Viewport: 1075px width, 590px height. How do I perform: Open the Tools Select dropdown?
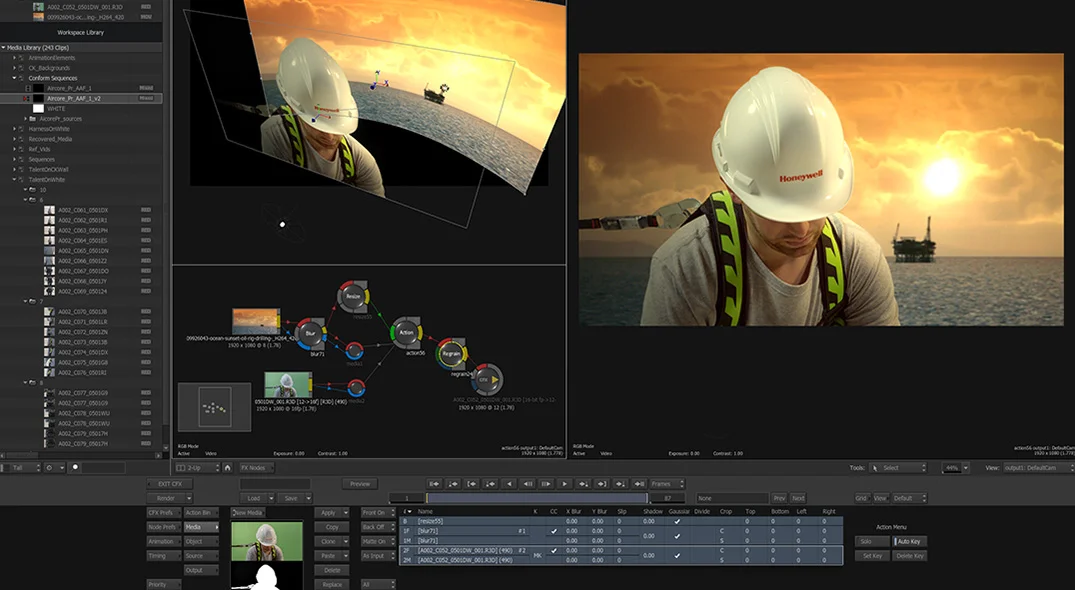(x=898, y=467)
